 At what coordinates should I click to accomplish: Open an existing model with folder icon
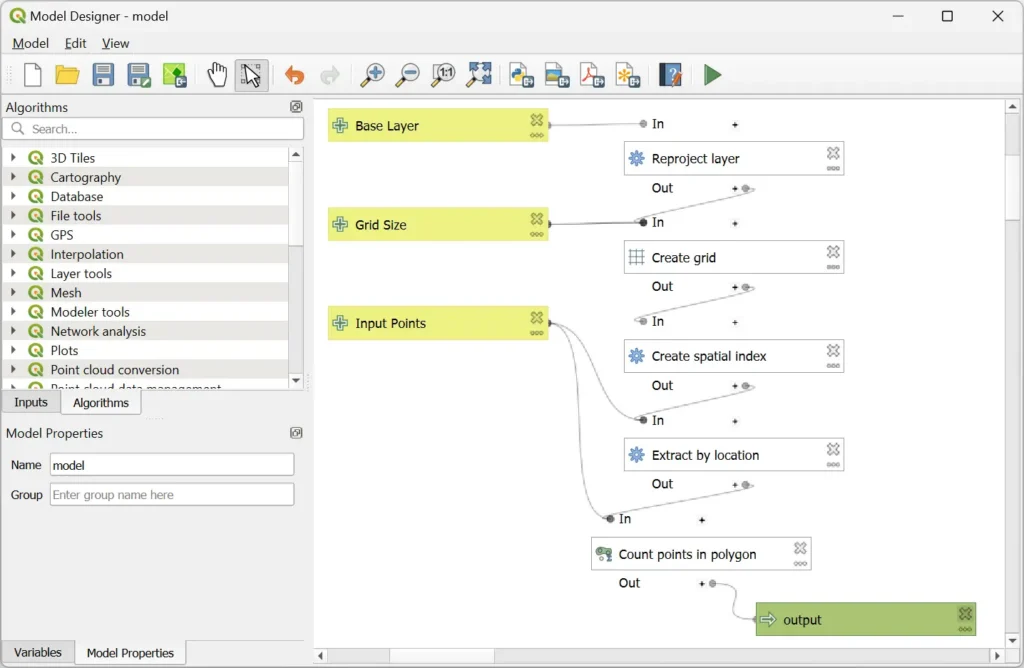(67, 75)
